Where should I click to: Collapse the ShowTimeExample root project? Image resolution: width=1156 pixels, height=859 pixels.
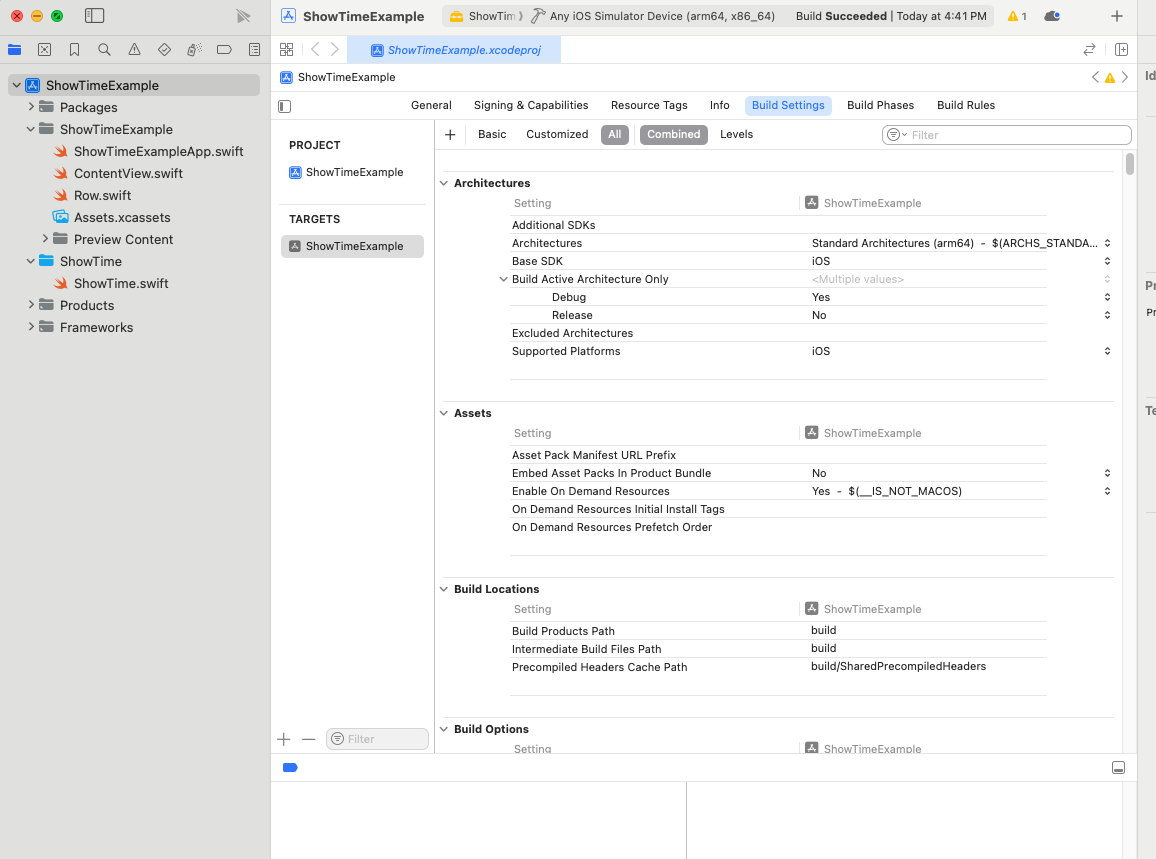coord(16,86)
